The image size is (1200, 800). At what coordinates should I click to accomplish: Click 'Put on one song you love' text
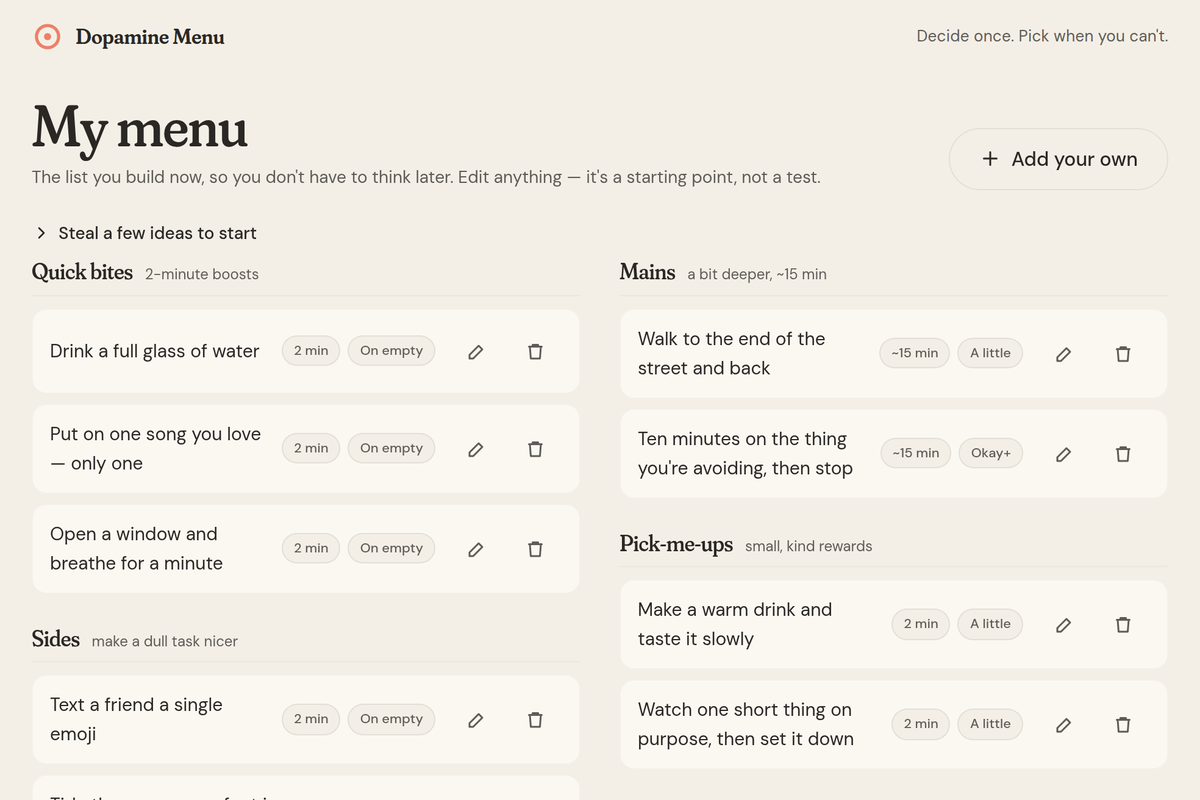[155, 449]
